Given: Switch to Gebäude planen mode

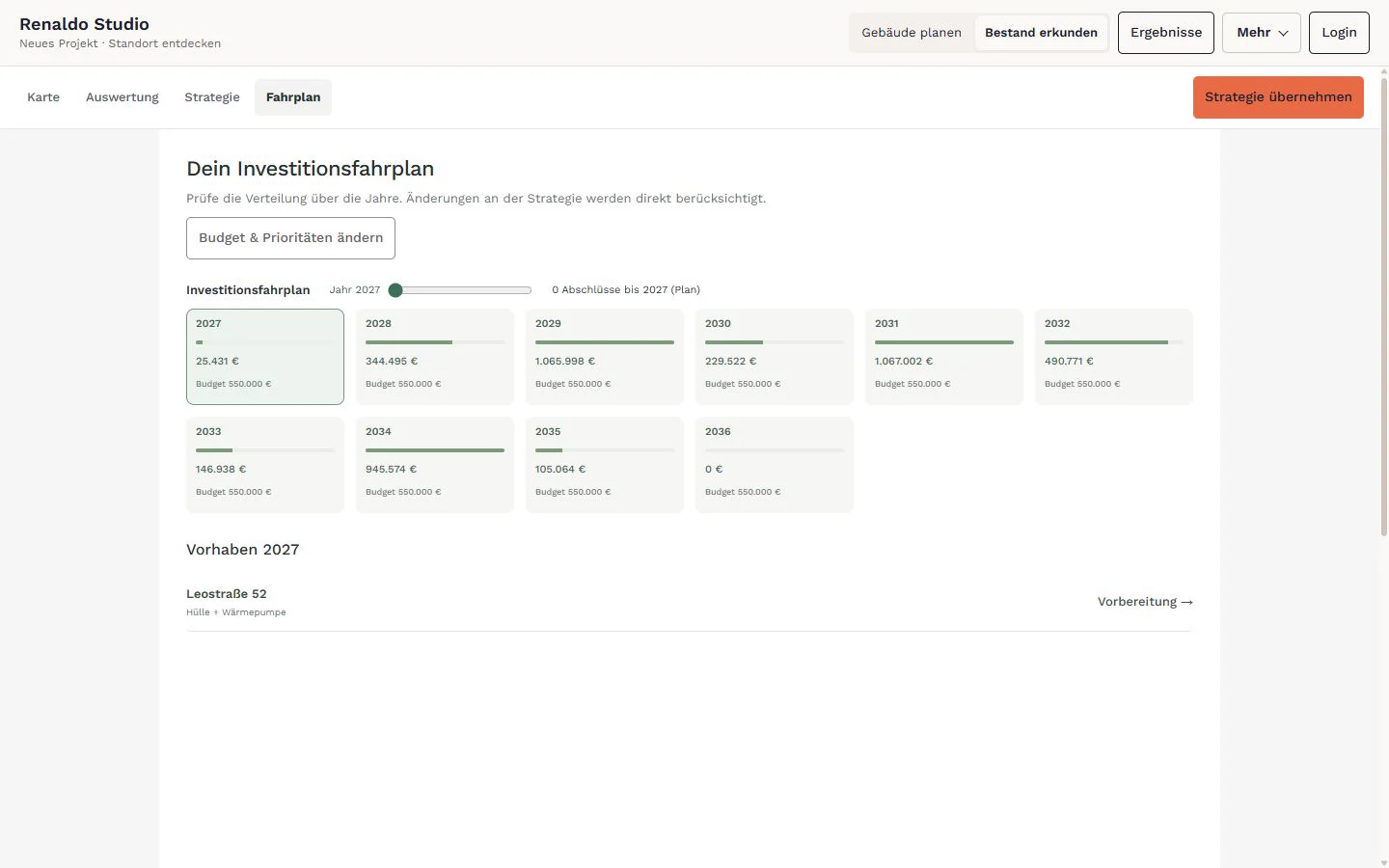Looking at the screenshot, I should tap(912, 33).
